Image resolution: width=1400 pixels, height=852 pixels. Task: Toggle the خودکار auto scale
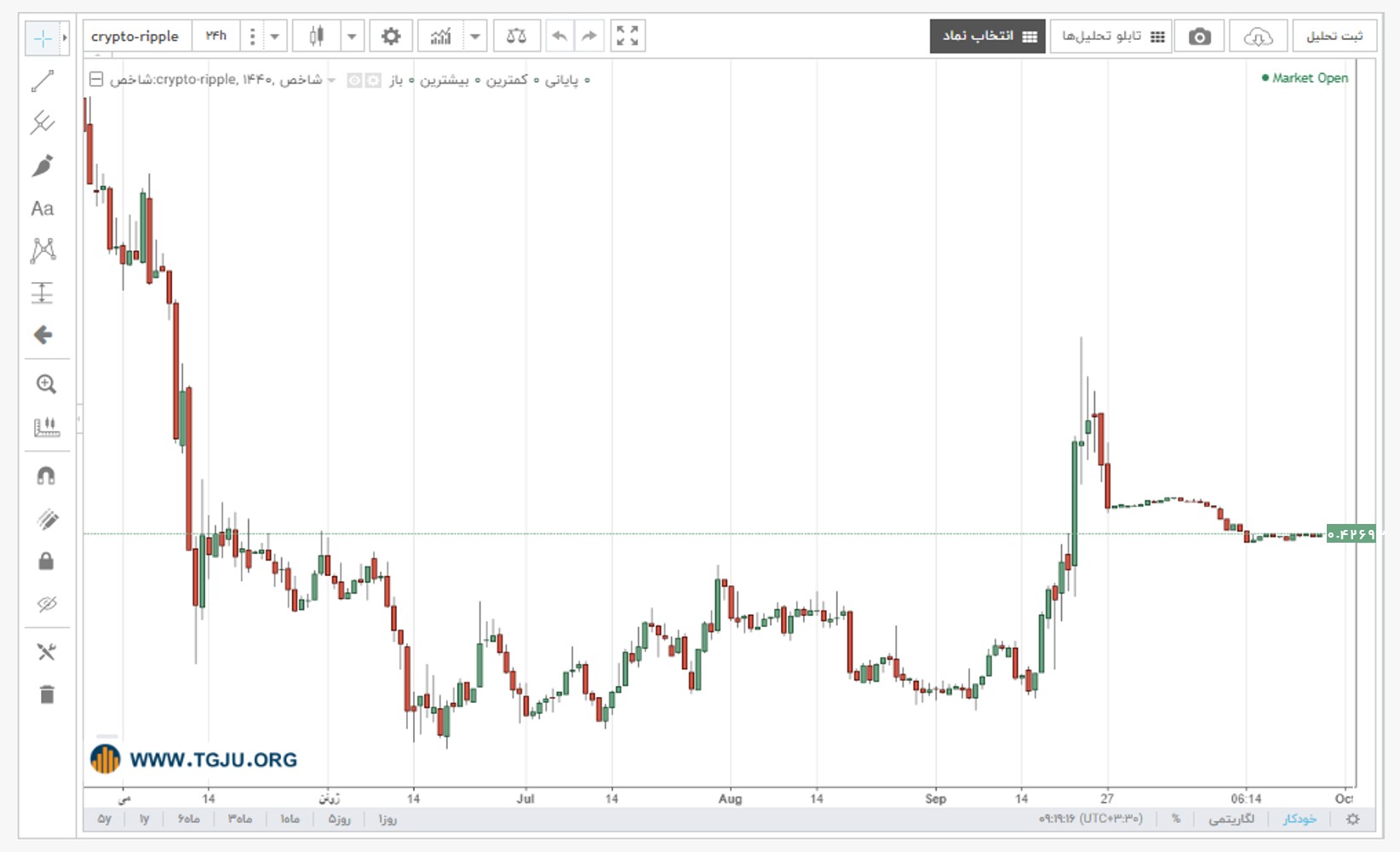[x=1300, y=819]
